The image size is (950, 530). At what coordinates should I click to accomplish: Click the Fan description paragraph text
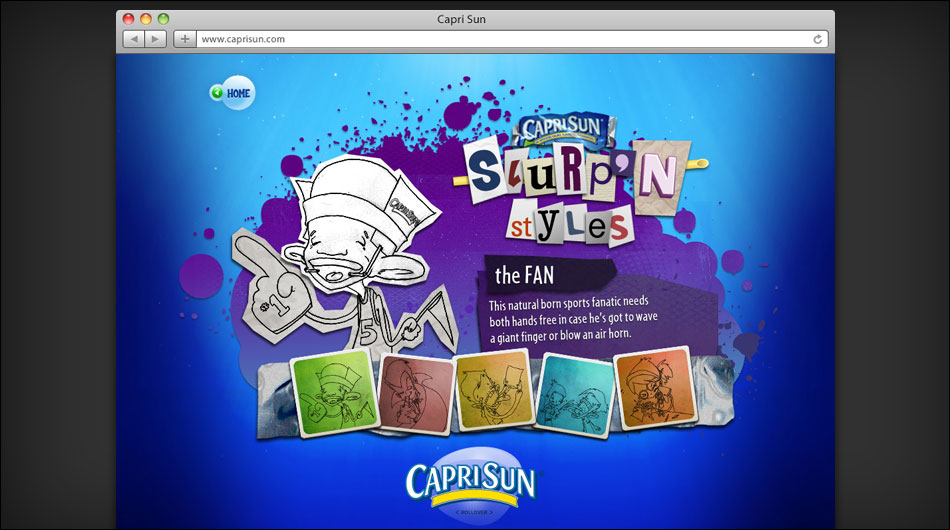click(573, 319)
